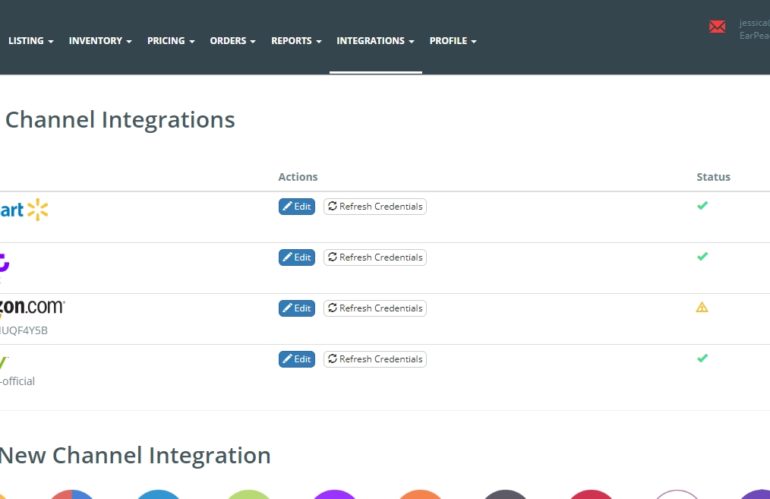Screen dimensions: 770x499
Task: Click the amazon.com channel logo
Action: point(32,308)
